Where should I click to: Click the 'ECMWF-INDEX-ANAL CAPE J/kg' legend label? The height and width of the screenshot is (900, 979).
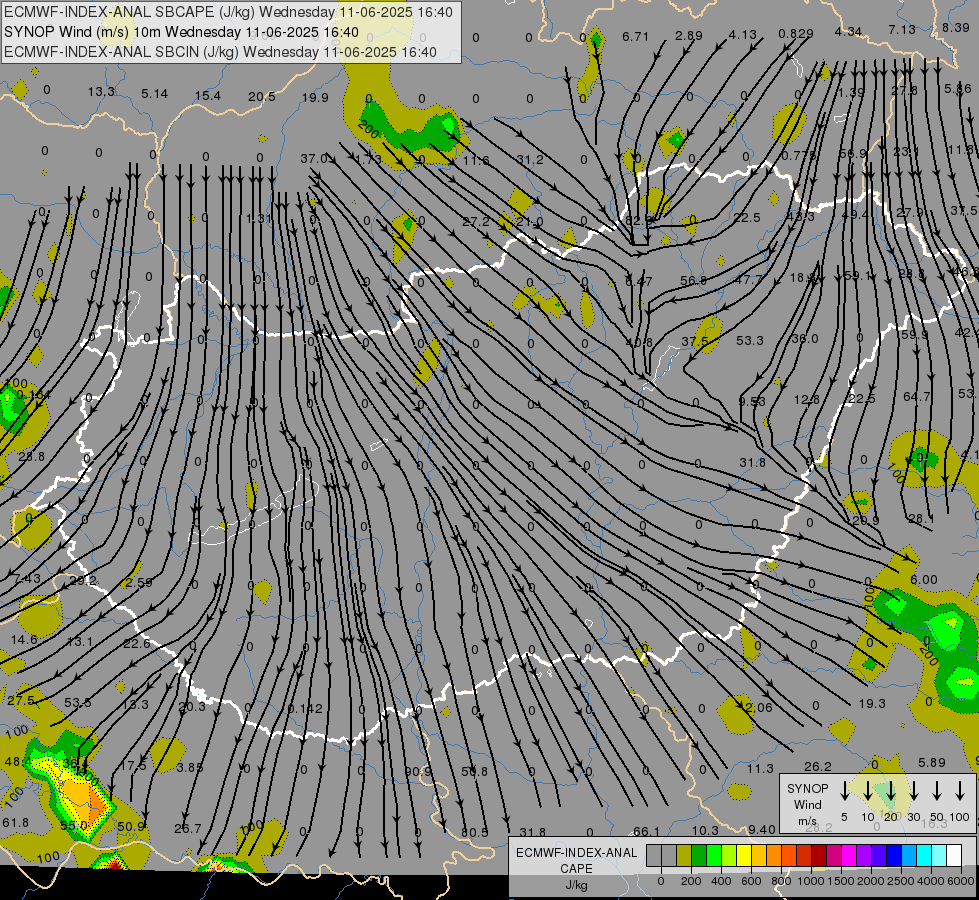(576, 868)
